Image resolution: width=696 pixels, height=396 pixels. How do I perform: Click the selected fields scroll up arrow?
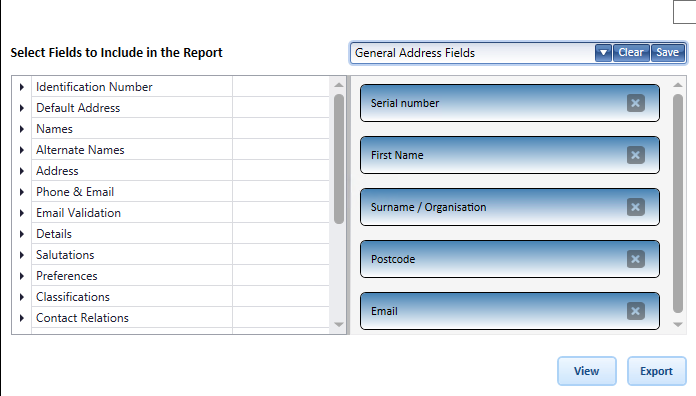pos(678,85)
